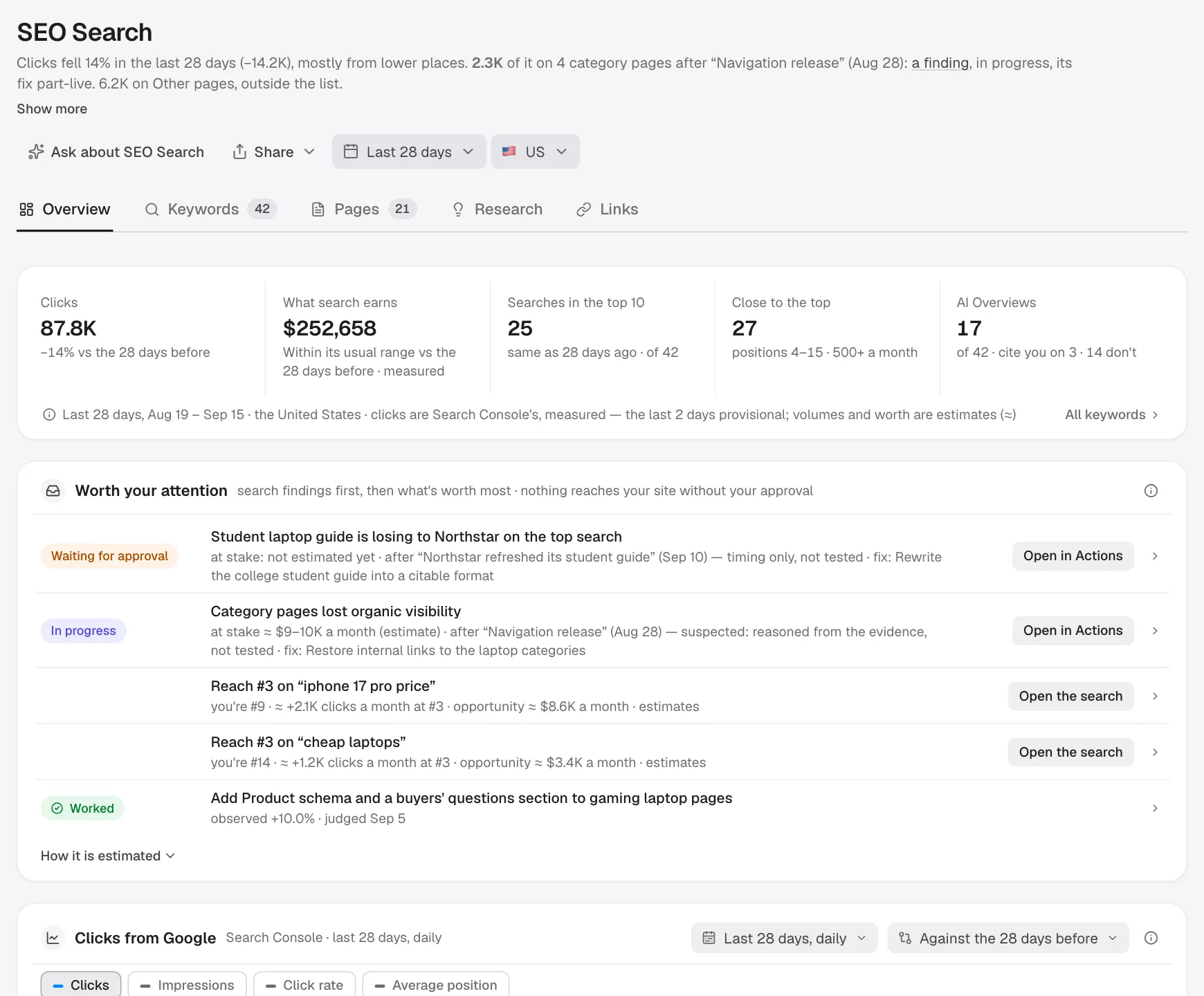Open the Last 28 days date range dropdown

point(409,151)
